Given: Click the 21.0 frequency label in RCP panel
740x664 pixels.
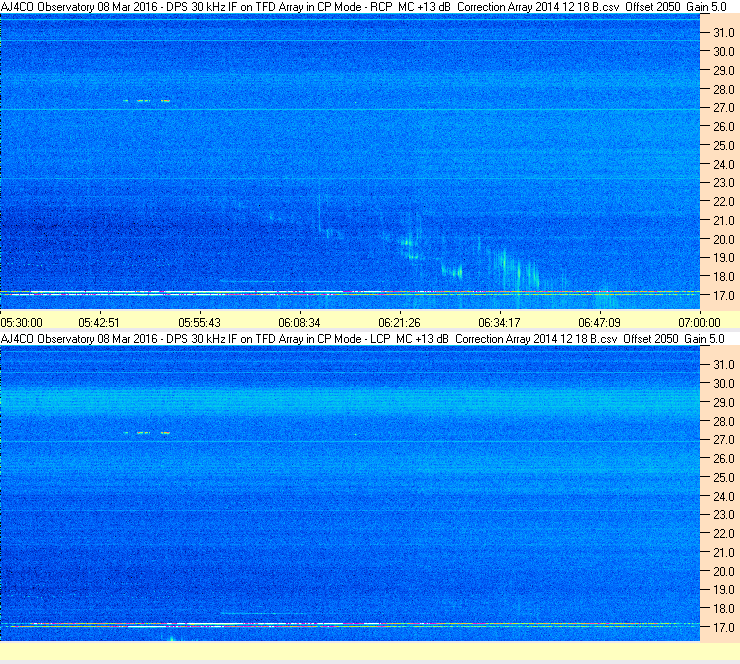Looking at the screenshot, I should coord(723,221).
